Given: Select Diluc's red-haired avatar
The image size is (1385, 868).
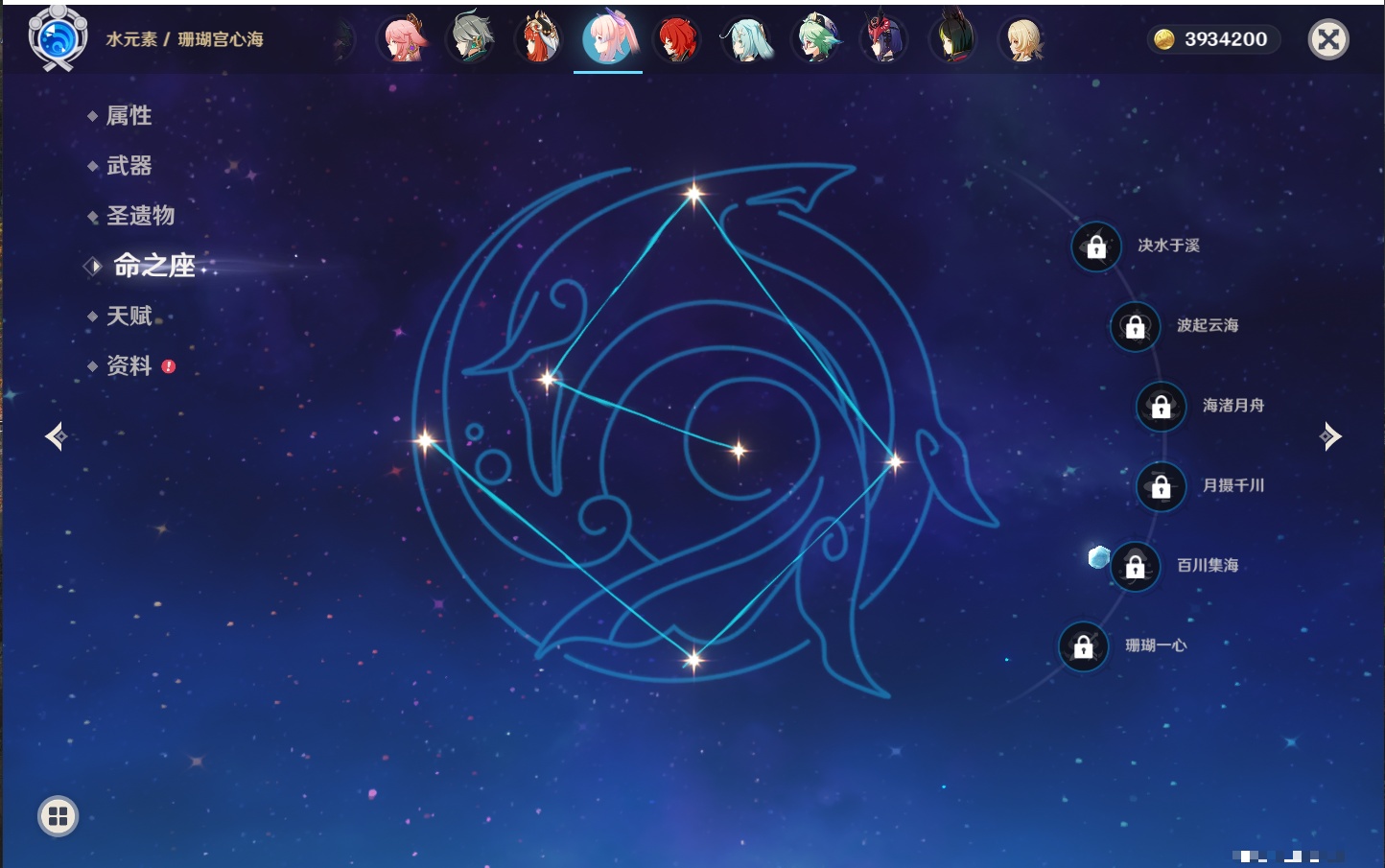Looking at the screenshot, I should tap(677, 39).
